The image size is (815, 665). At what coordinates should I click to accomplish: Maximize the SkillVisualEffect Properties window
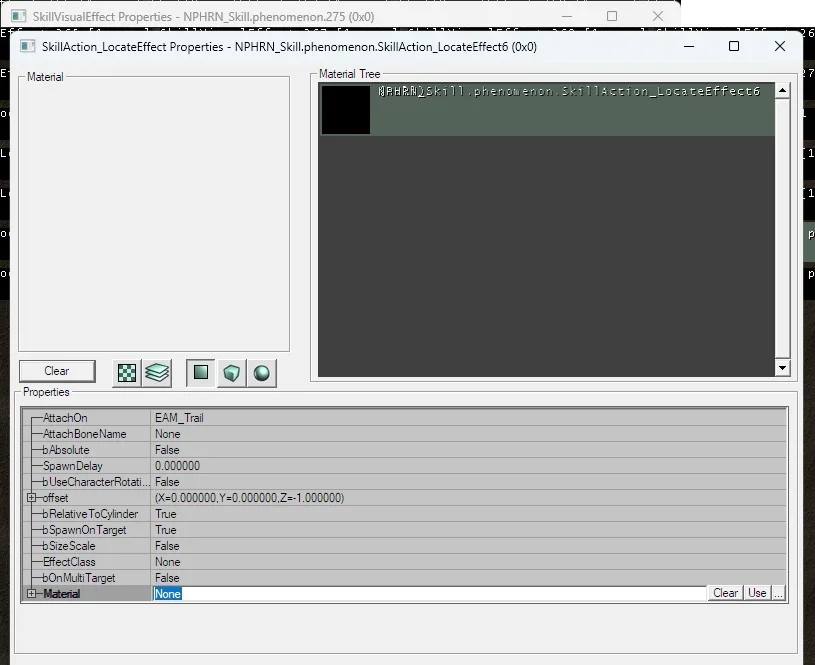[x=612, y=16]
